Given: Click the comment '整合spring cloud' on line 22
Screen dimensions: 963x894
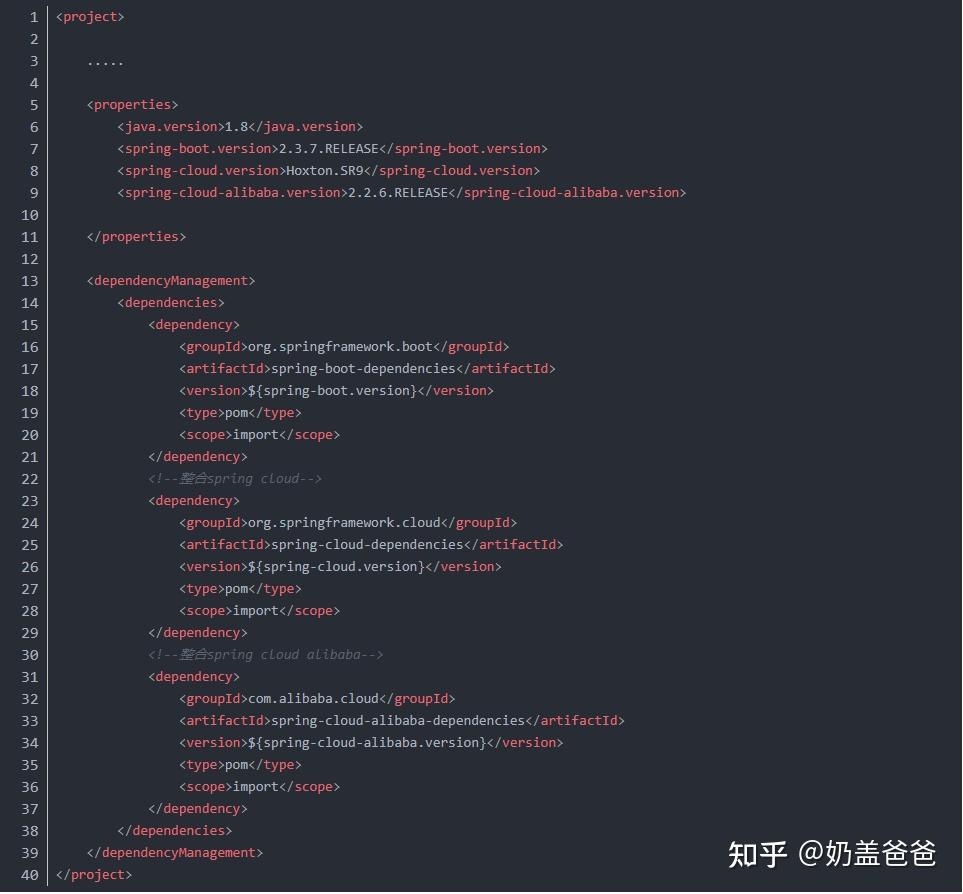Looking at the screenshot, I should [x=235, y=480].
